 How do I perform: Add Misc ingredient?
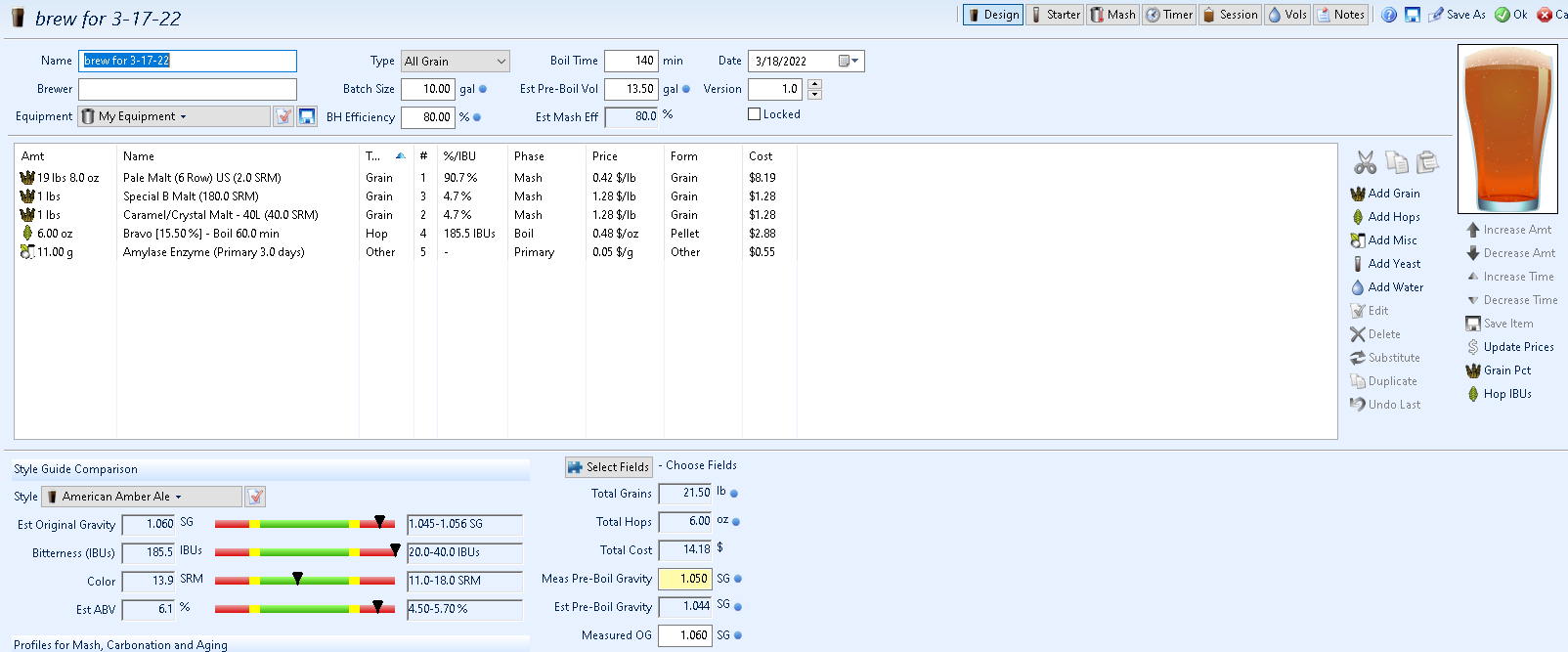[1383, 240]
